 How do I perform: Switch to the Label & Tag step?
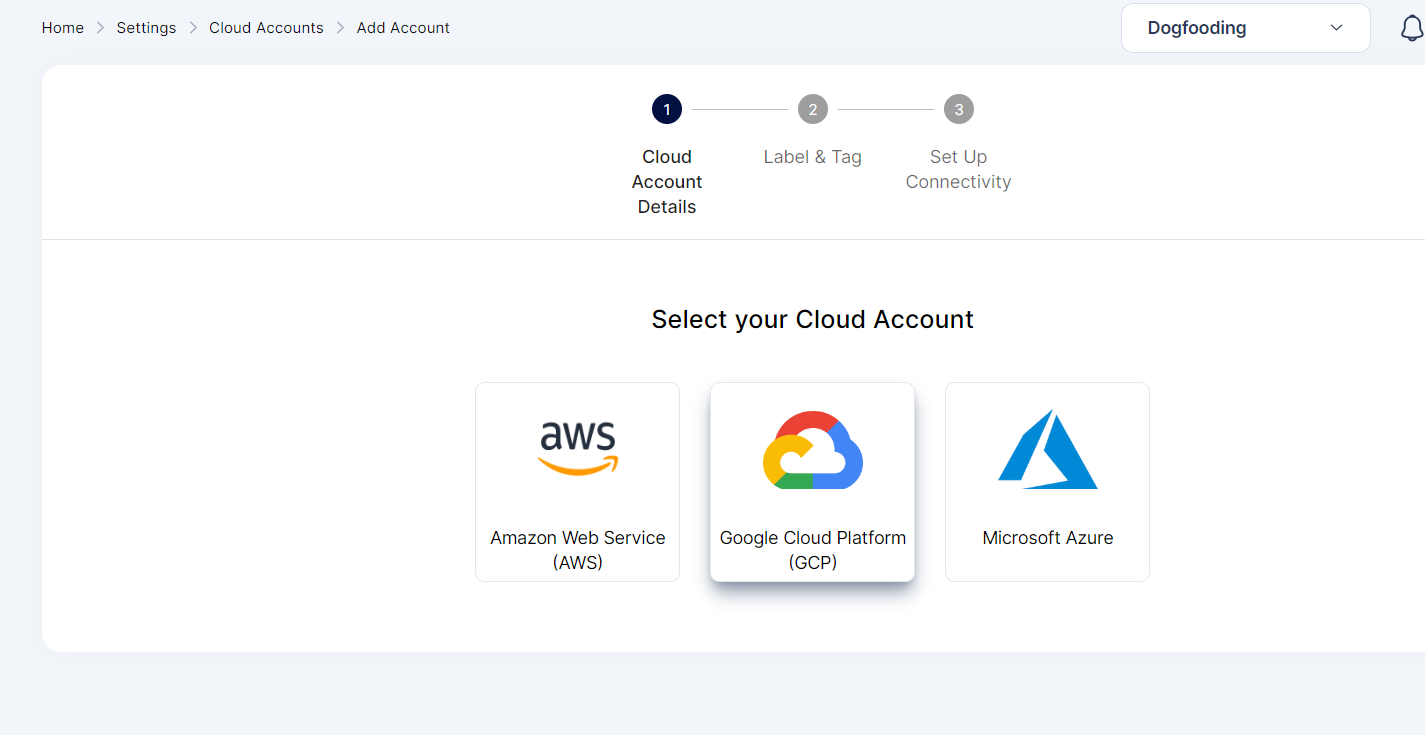[x=812, y=157]
